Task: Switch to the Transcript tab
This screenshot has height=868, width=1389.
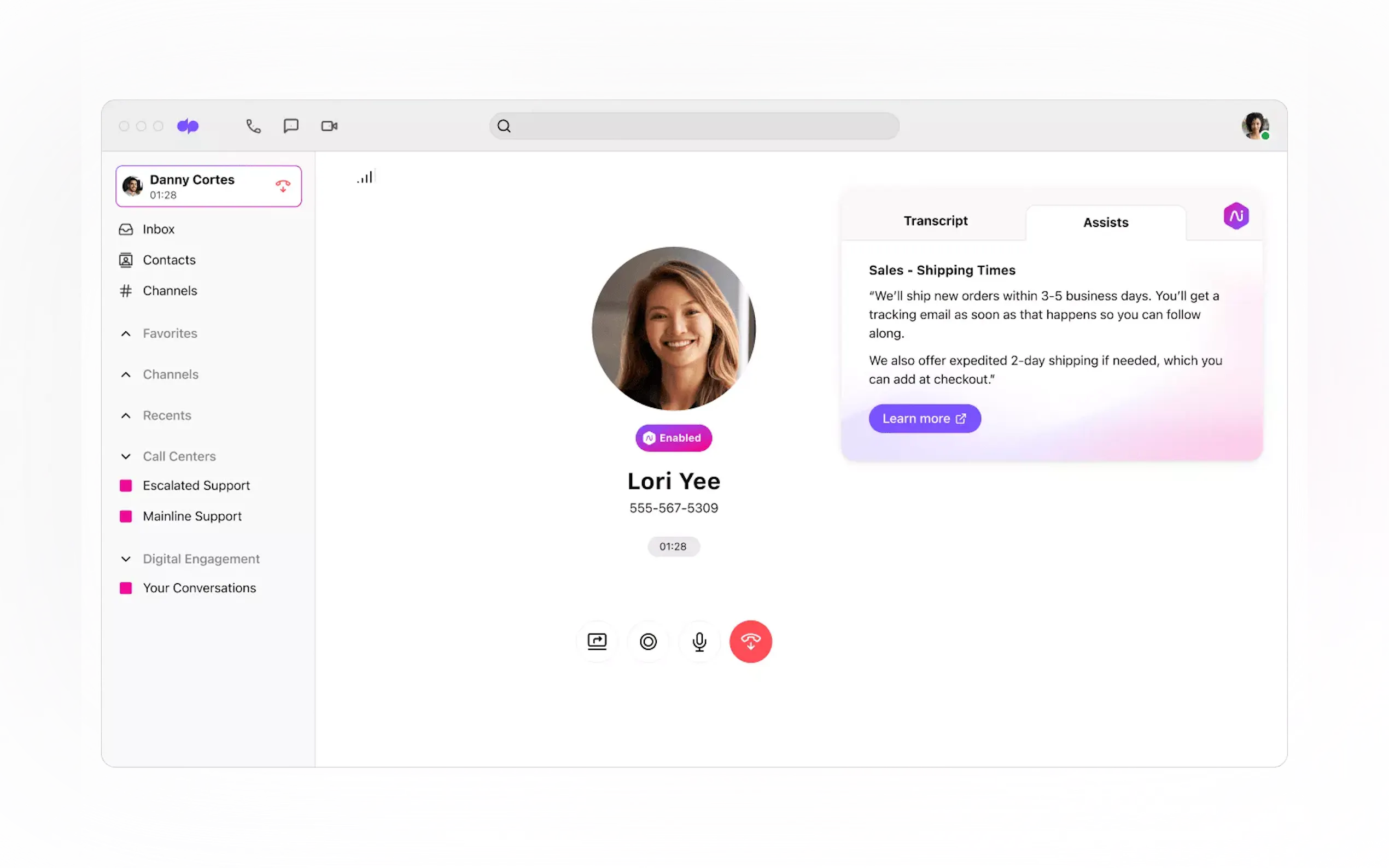Action: (935, 221)
